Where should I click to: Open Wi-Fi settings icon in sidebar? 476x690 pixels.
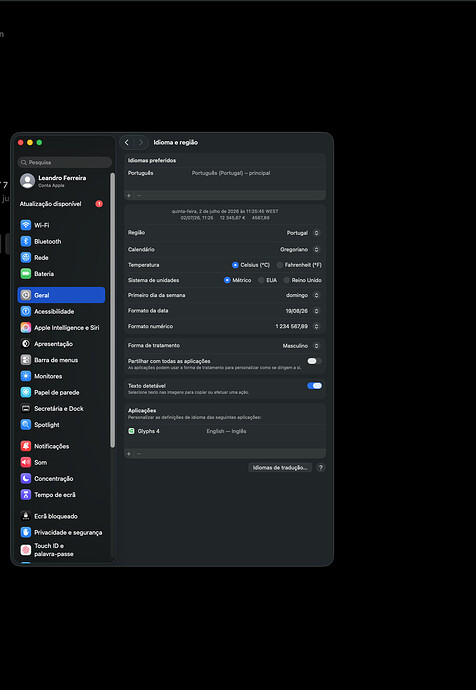pyautogui.click(x=26, y=225)
